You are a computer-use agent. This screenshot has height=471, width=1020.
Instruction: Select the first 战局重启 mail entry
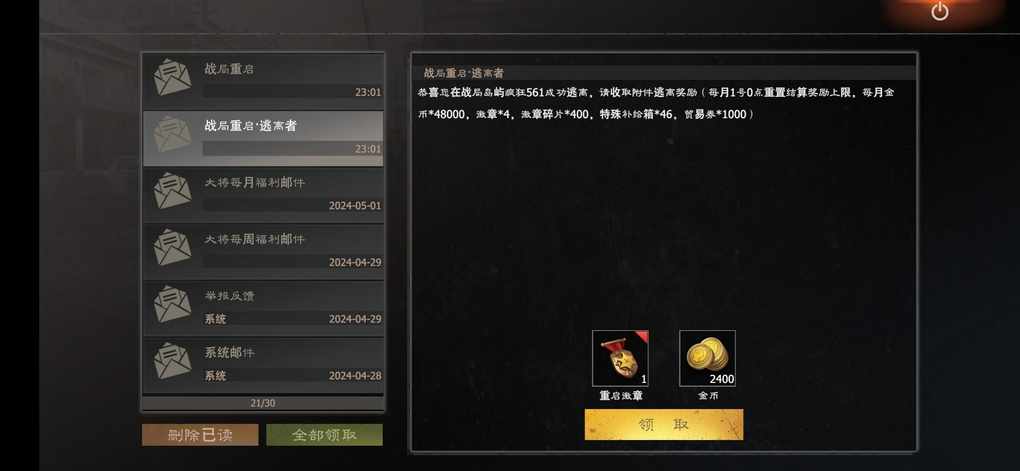point(263,81)
